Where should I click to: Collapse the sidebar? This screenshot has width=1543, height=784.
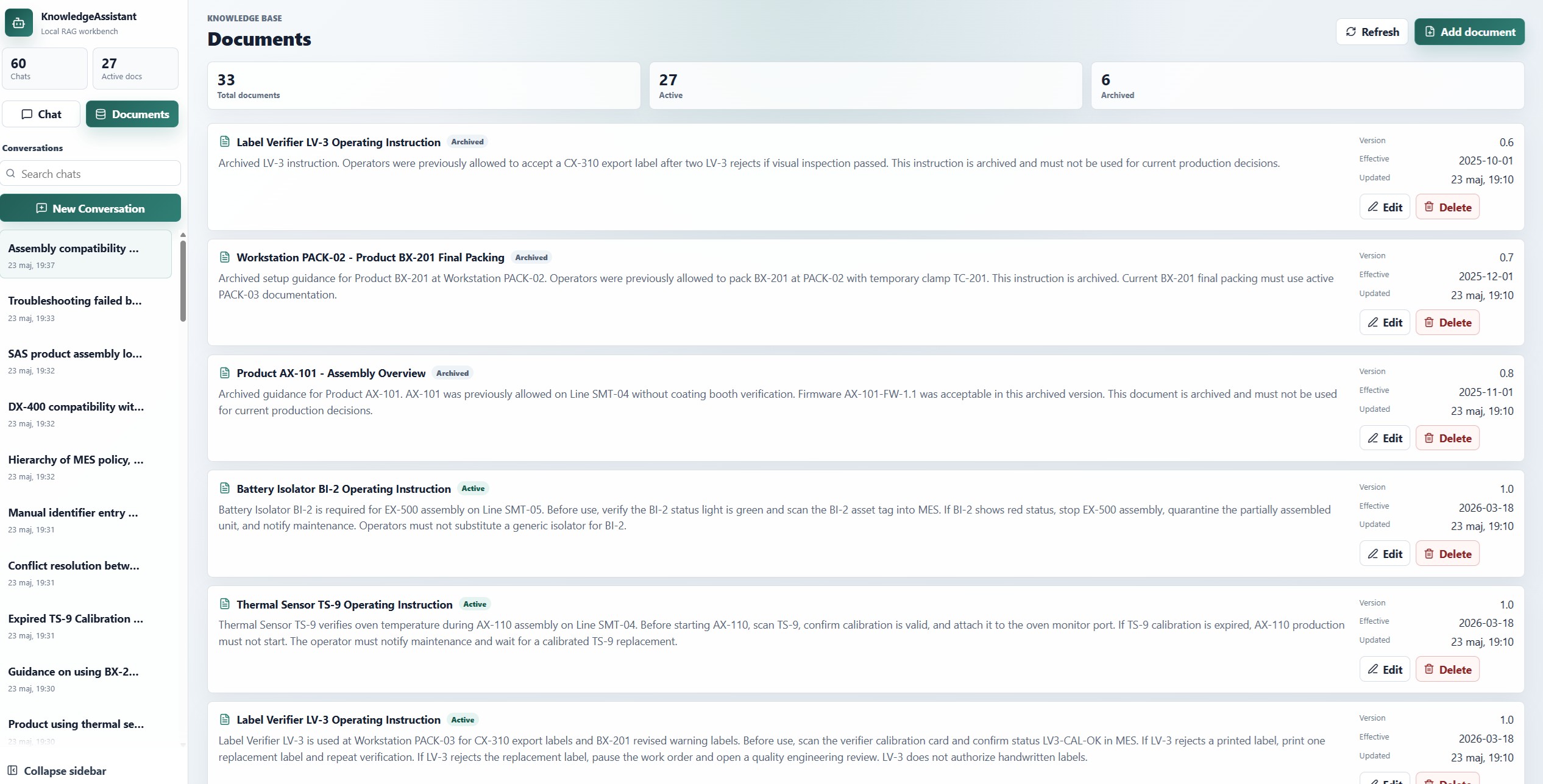pos(57,771)
